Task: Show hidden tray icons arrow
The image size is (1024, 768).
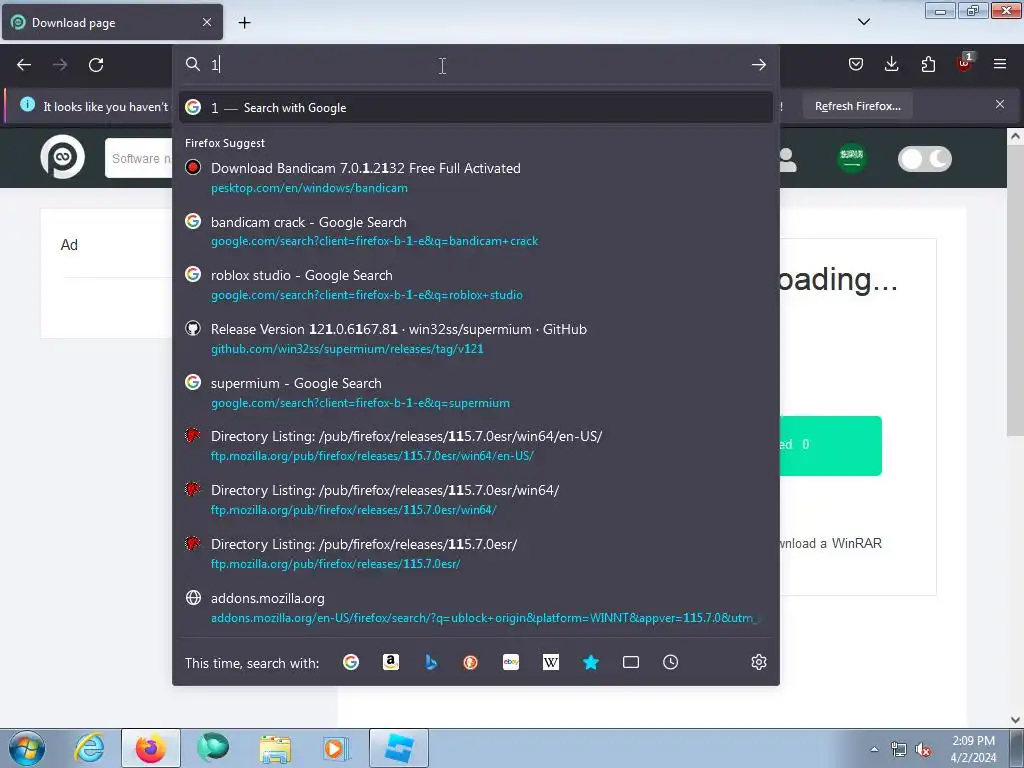Action: point(874,749)
